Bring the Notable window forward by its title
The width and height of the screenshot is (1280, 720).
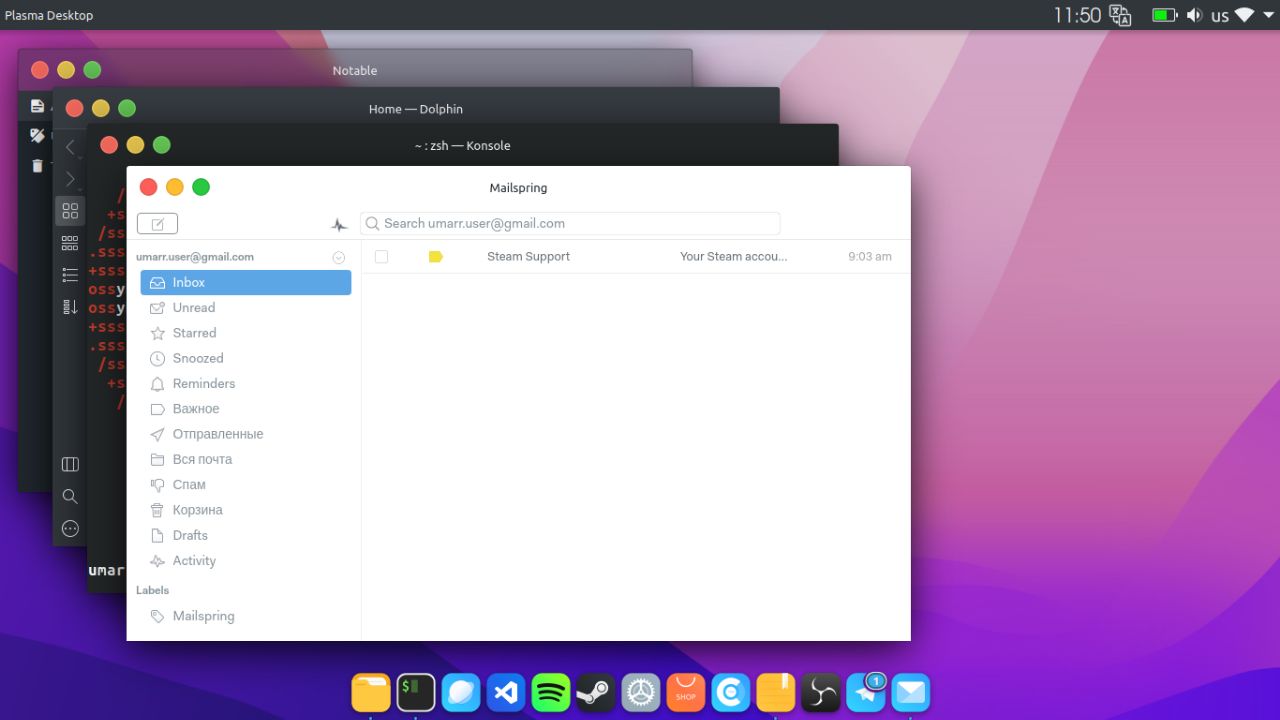[x=355, y=71]
